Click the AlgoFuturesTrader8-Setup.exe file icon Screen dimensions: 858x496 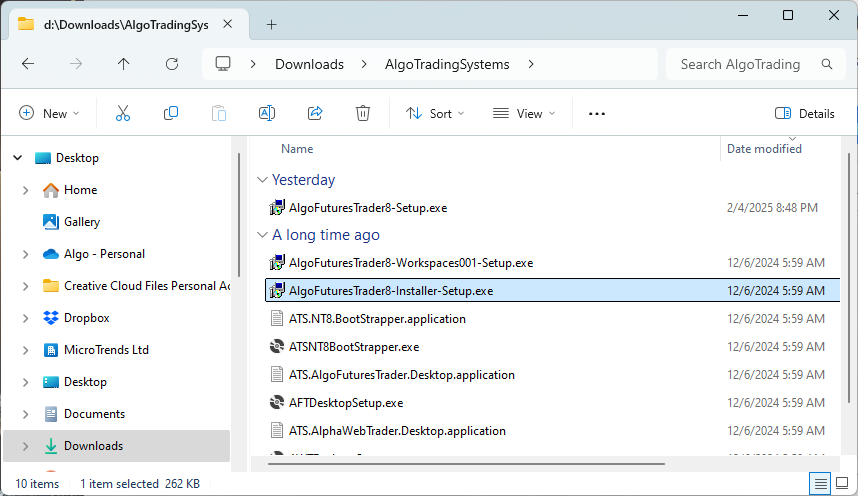click(277, 207)
